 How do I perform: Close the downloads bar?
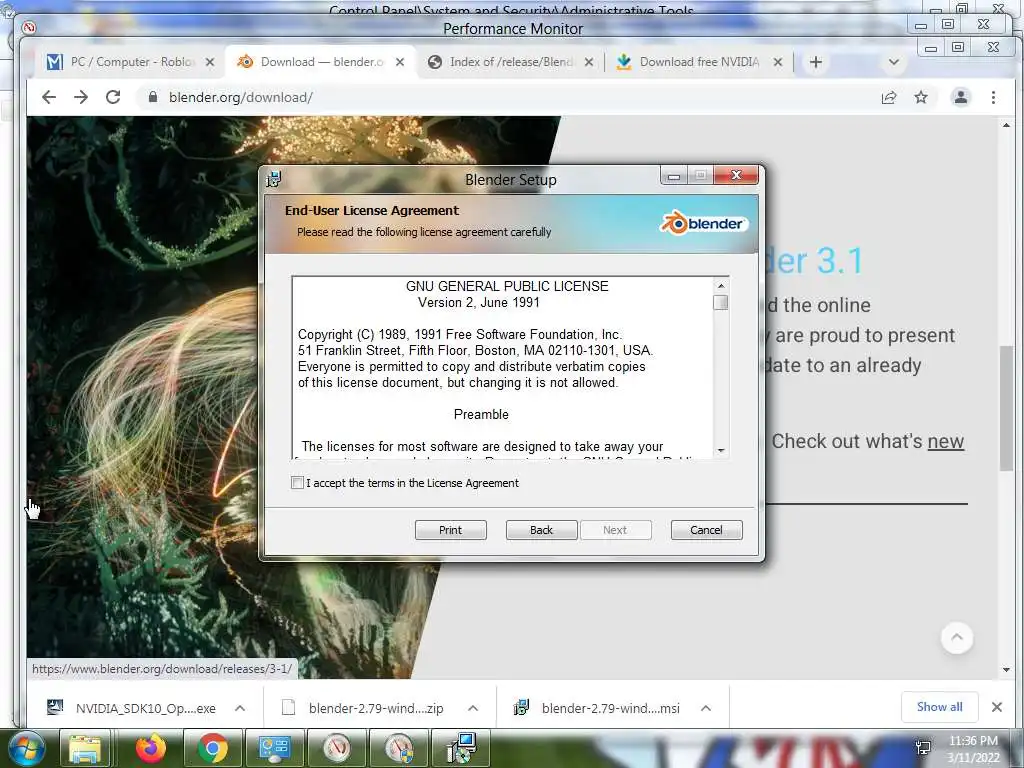click(x=997, y=707)
